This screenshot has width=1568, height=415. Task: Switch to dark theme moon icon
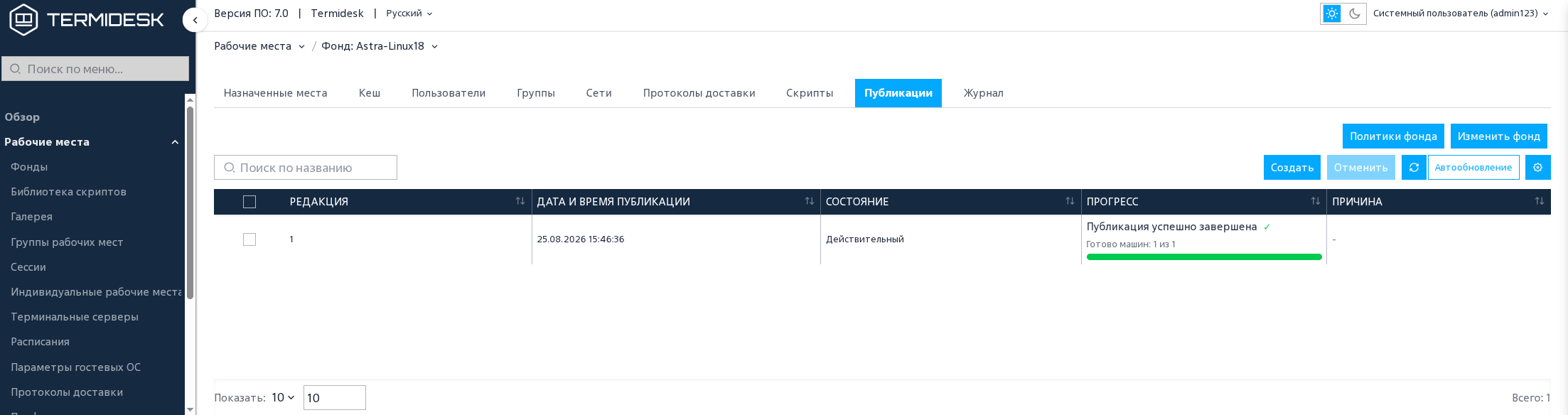point(1355,14)
